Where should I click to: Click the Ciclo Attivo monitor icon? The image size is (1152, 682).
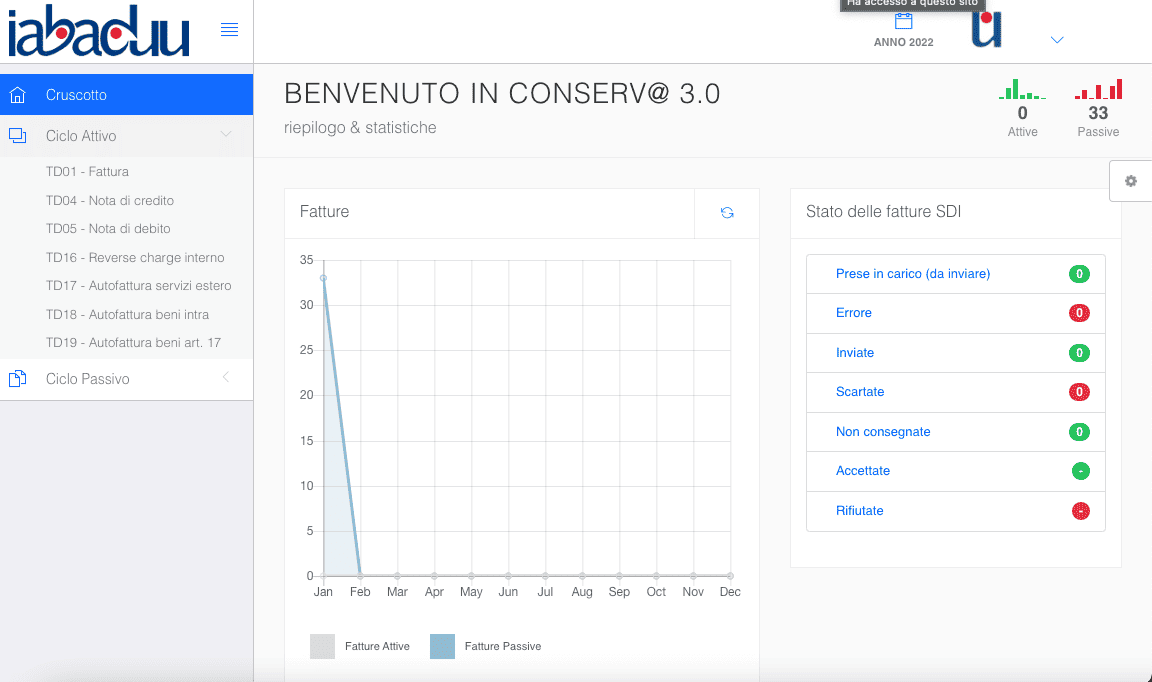17,136
